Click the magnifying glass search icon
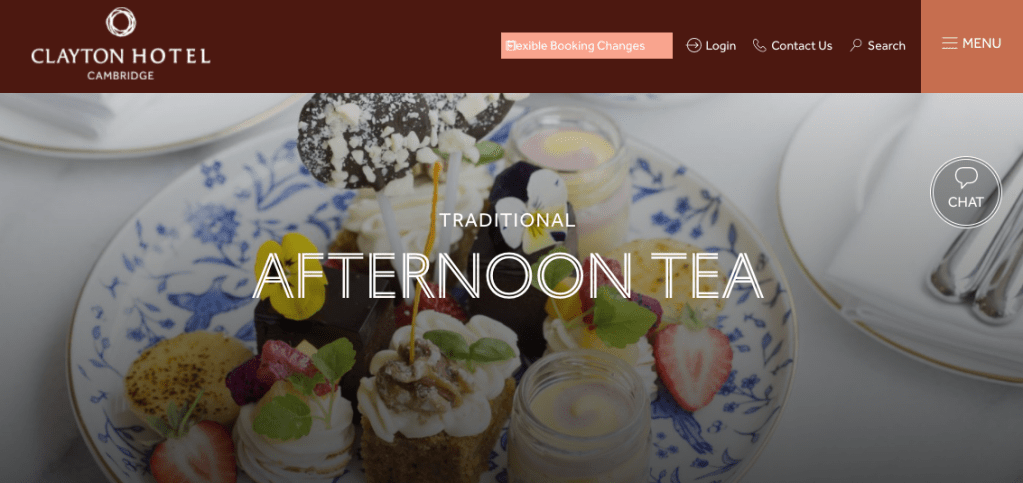This screenshot has width=1023, height=483. [x=856, y=45]
